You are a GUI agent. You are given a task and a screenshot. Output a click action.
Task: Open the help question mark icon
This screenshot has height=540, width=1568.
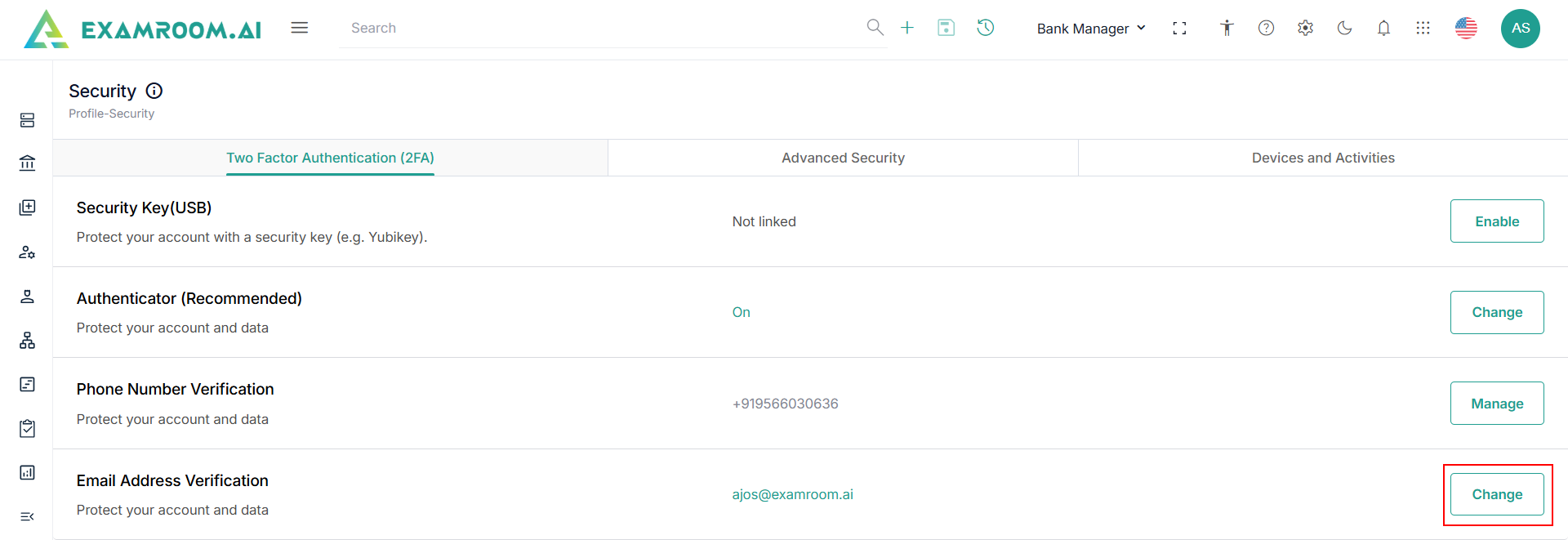(x=1266, y=28)
